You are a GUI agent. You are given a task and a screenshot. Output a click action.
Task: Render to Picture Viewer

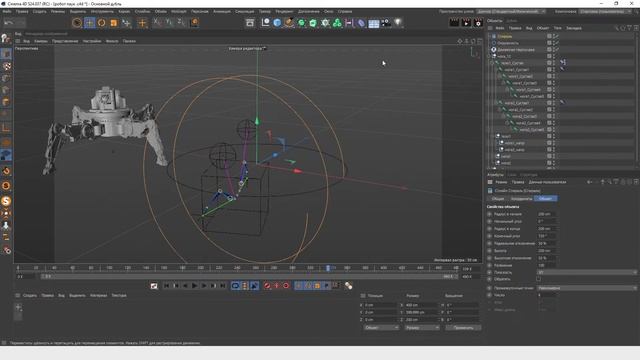pyautogui.click(x=466, y=23)
